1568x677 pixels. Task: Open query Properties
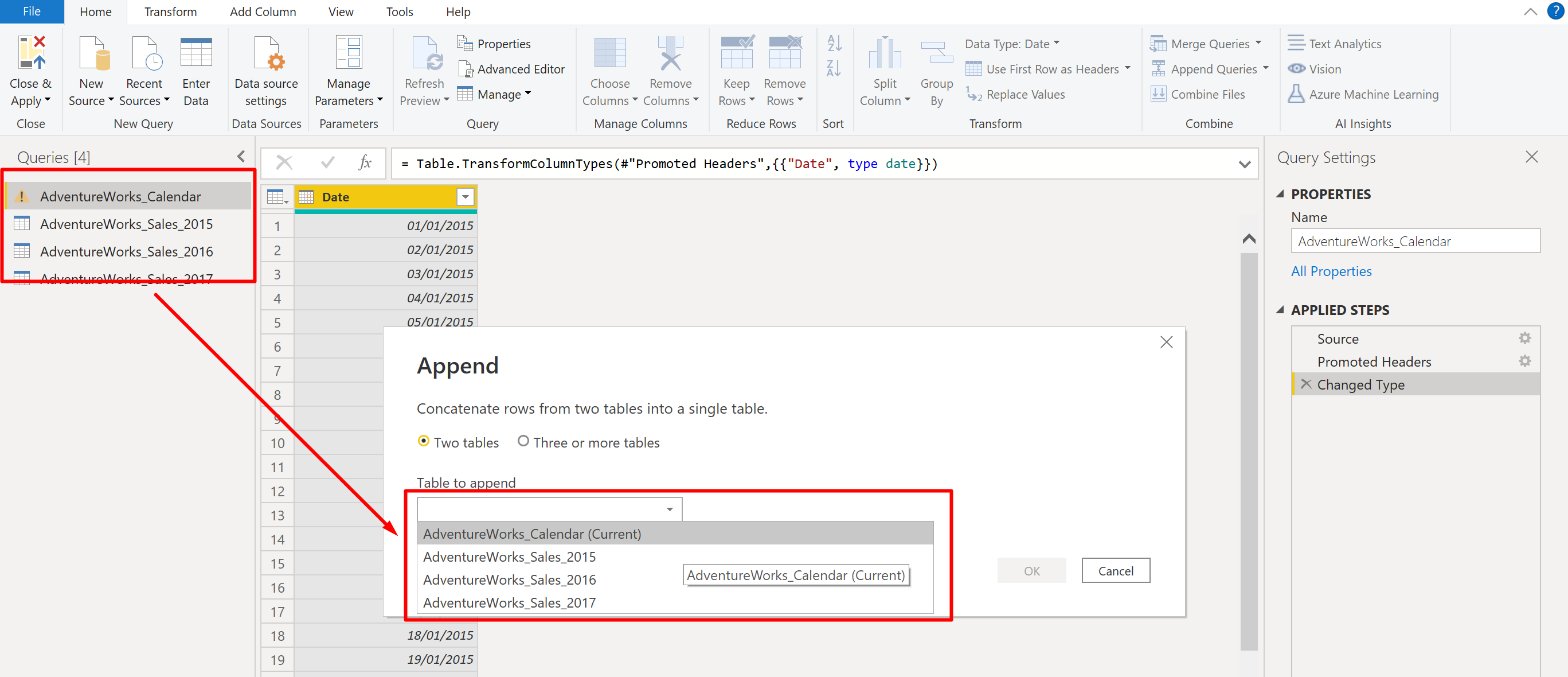click(x=494, y=44)
